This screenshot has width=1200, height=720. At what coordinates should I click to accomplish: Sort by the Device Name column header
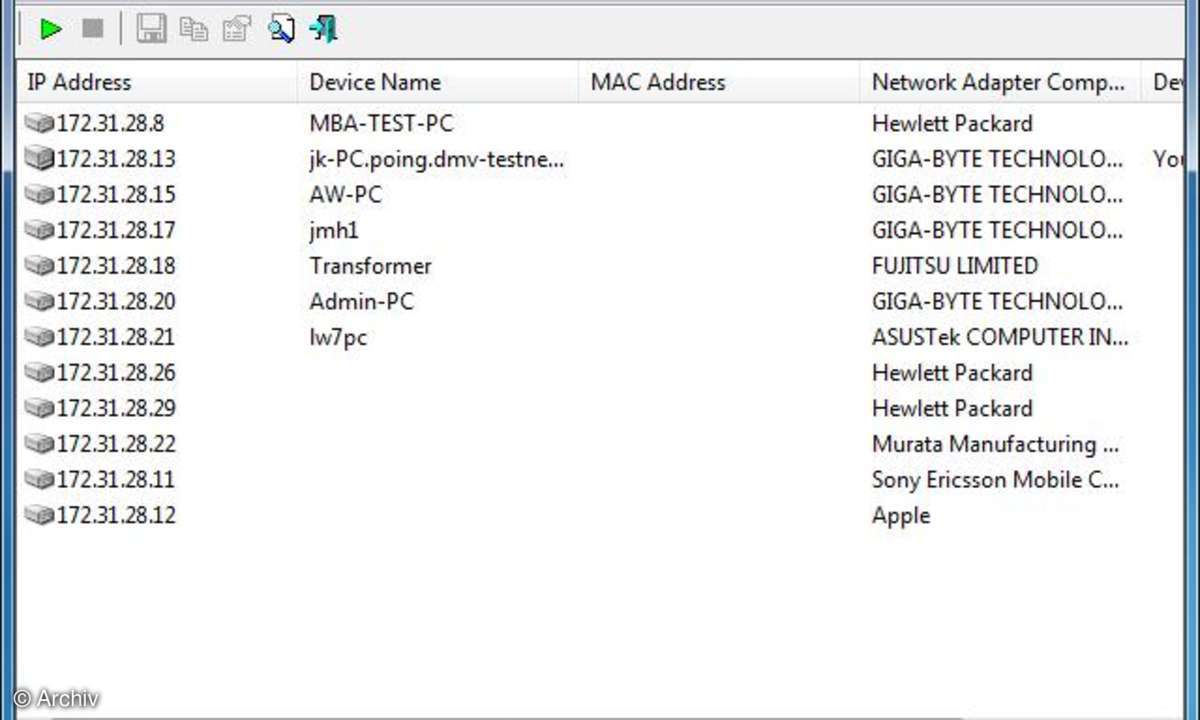point(438,82)
